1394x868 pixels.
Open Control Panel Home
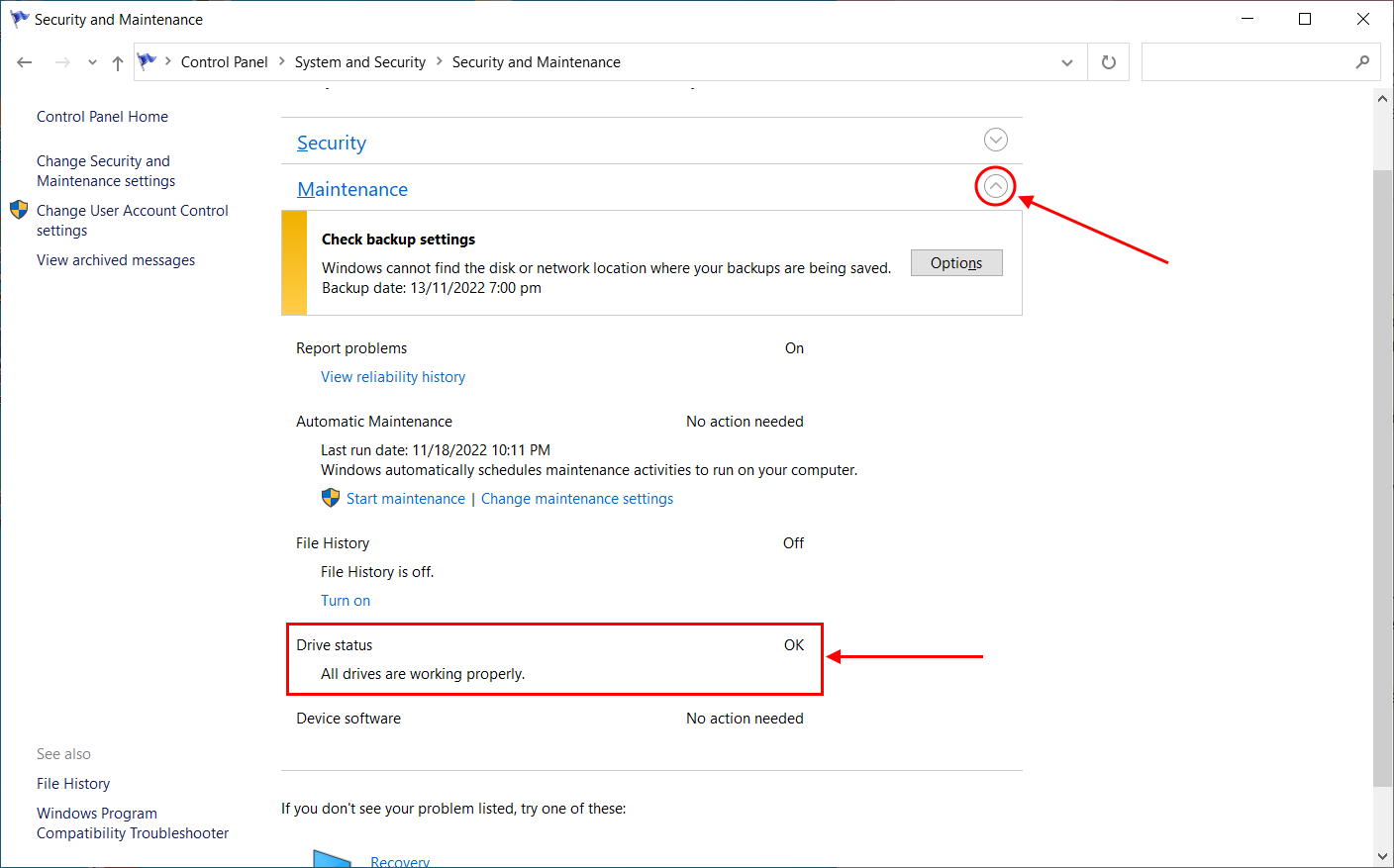(x=103, y=117)
